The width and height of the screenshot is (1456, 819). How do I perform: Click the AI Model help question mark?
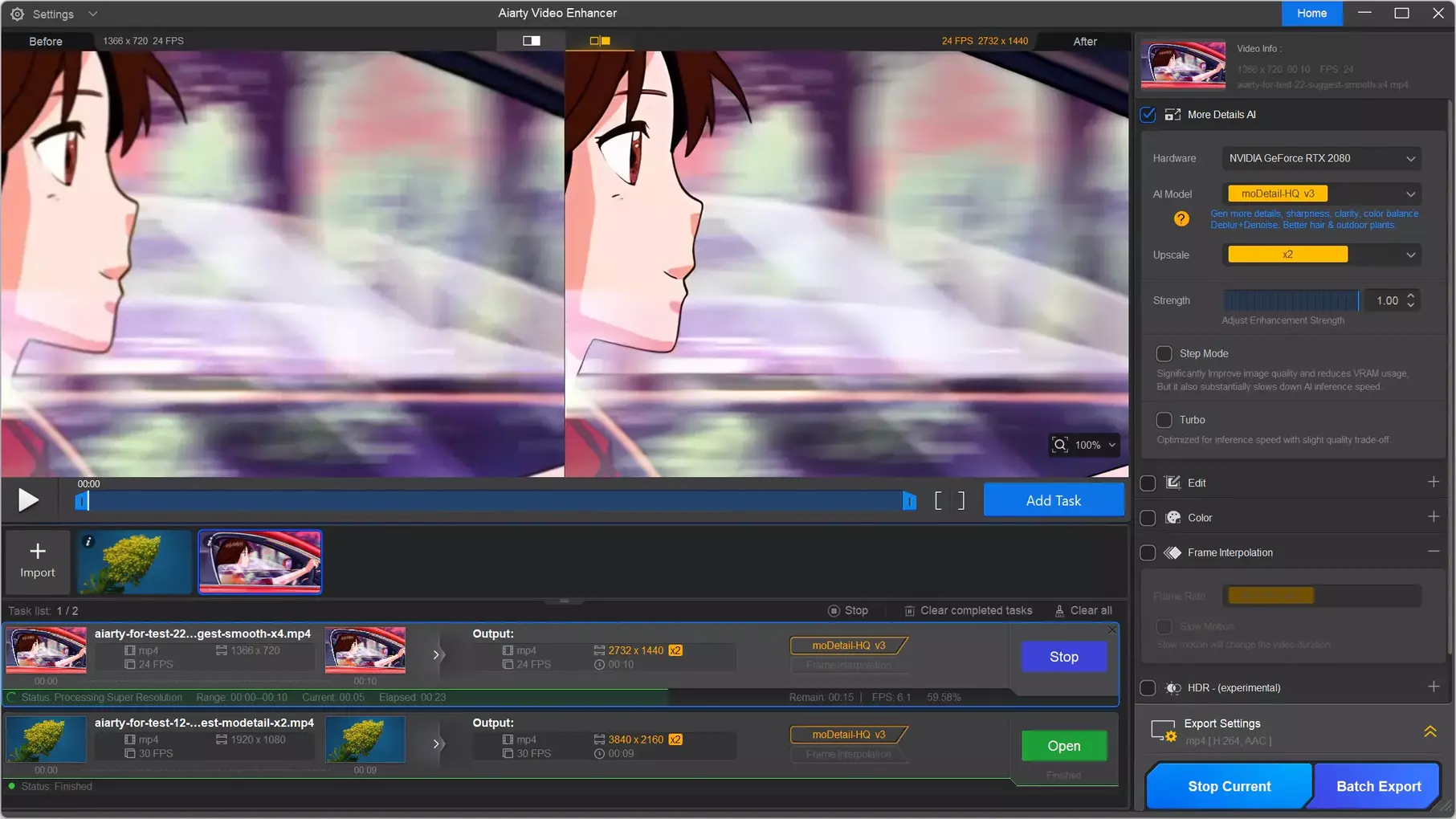(x=1181, y=218)
